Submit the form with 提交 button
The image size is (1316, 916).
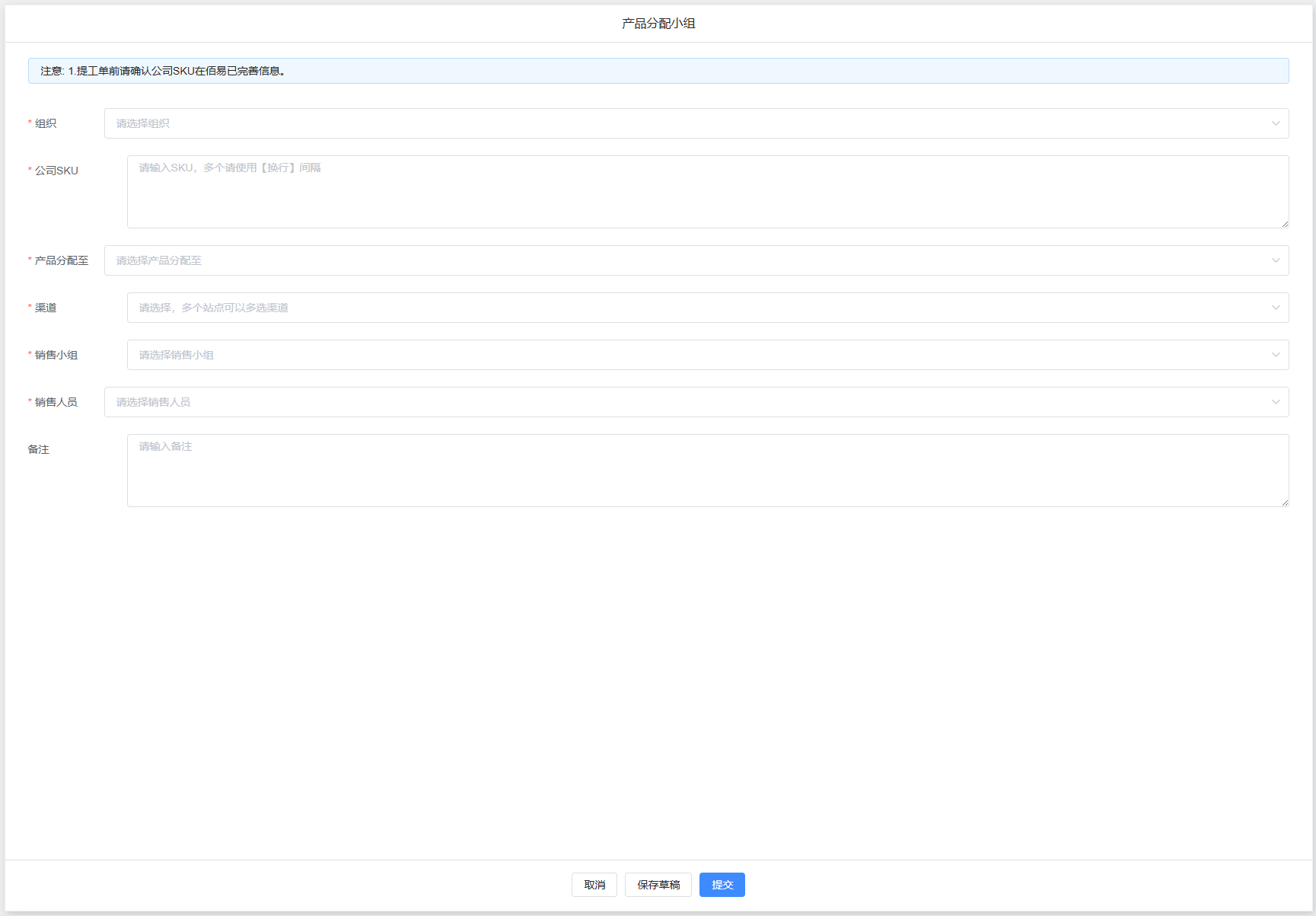[x=722, y=885]
